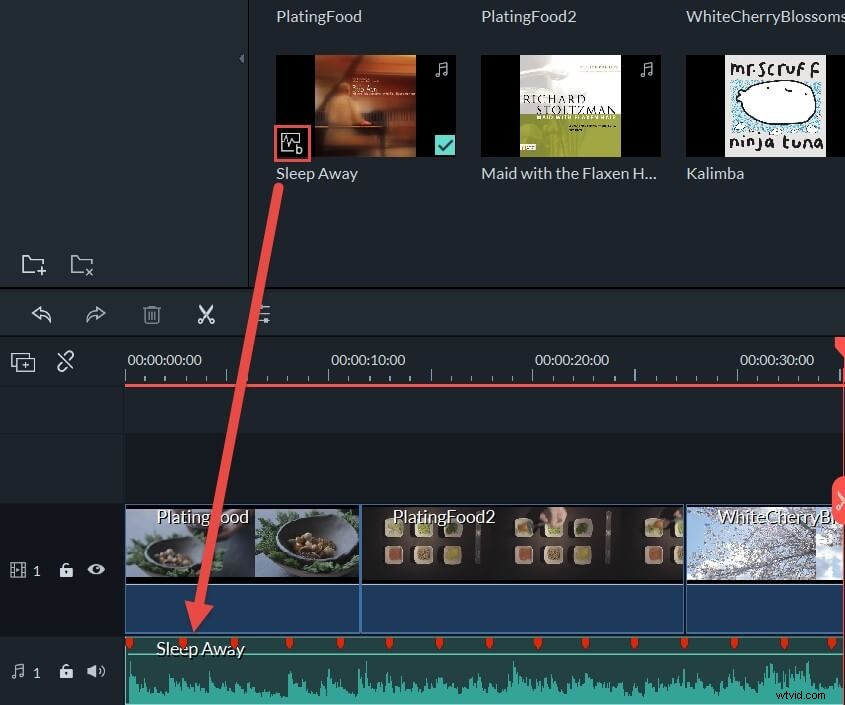Open the adjustment icon right of the scissors
The height and width of the screenshot is (705, 845).
(262, 314)
